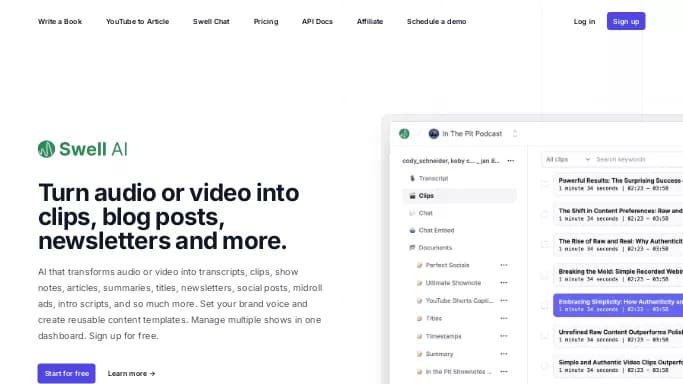Click Schedule a demo link
The image size is (683, 384).
point(436,21)
